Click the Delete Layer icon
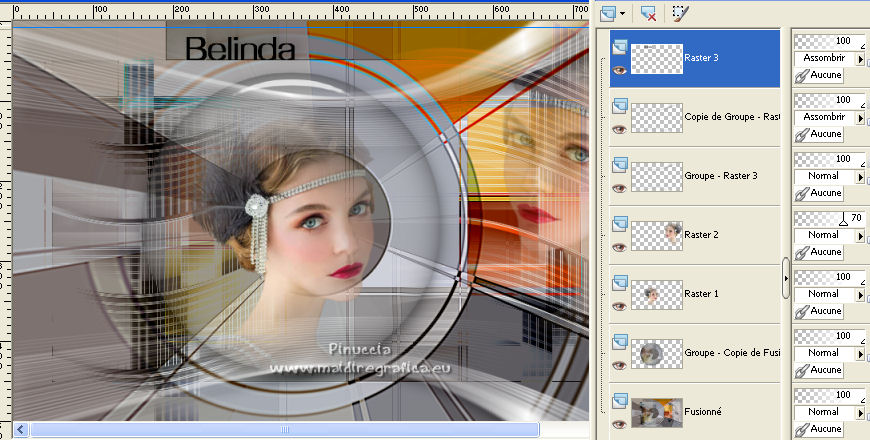Screen dimensions: 870x440 (648, 13)
